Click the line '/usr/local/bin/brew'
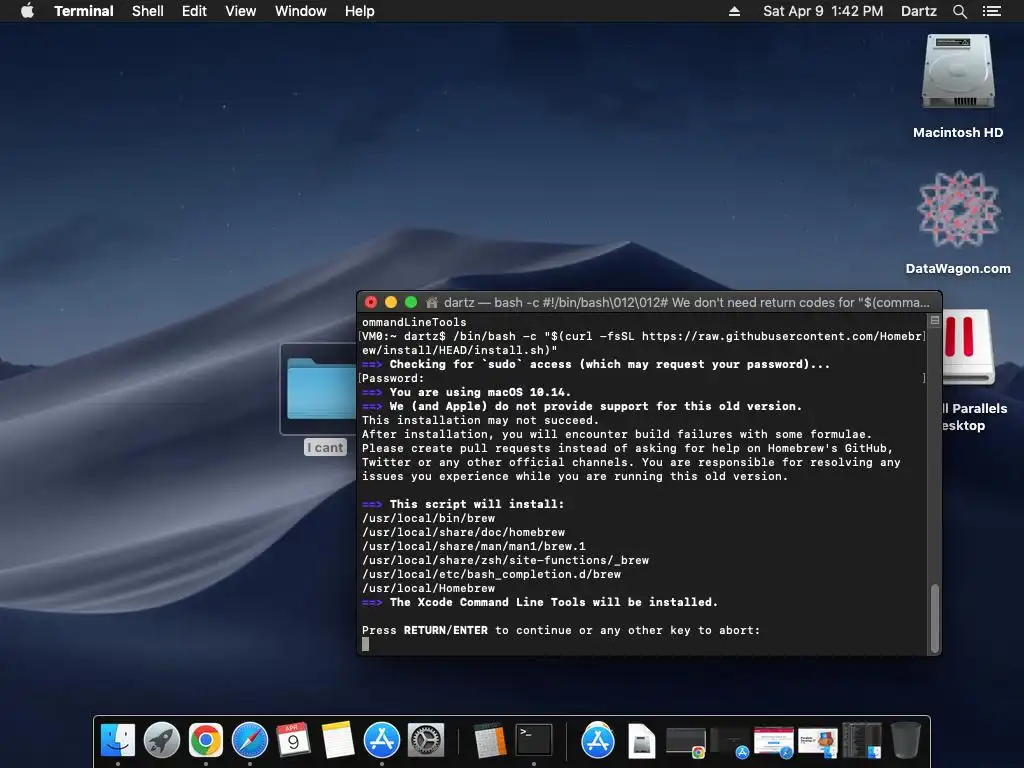Viewport: 1024px width, 768px height. click(428, 518)
